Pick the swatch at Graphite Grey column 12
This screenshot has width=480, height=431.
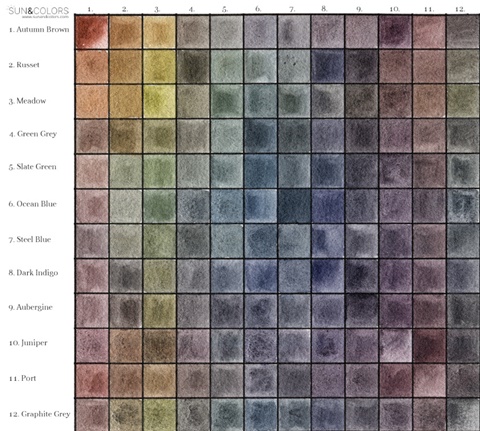click(x=463, y=415)
